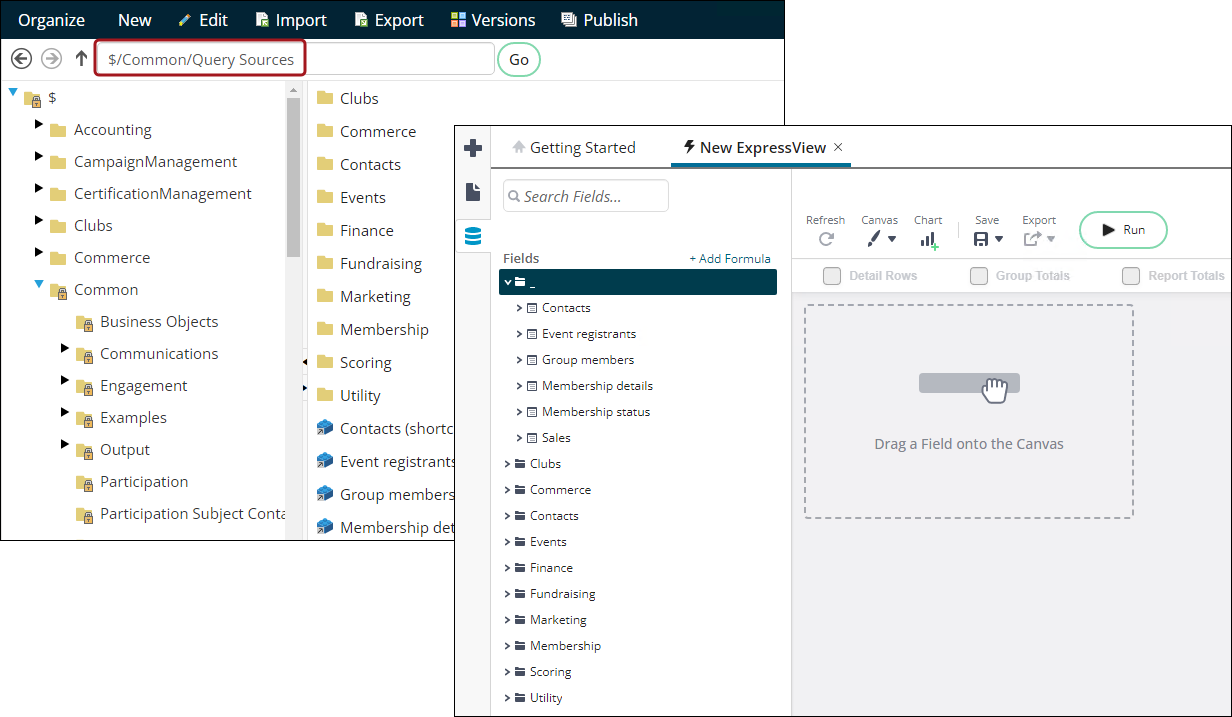Viewport: 1232px width, 717px height.
Task: Click the locked root $ folder icon
Action: point(32,98)
